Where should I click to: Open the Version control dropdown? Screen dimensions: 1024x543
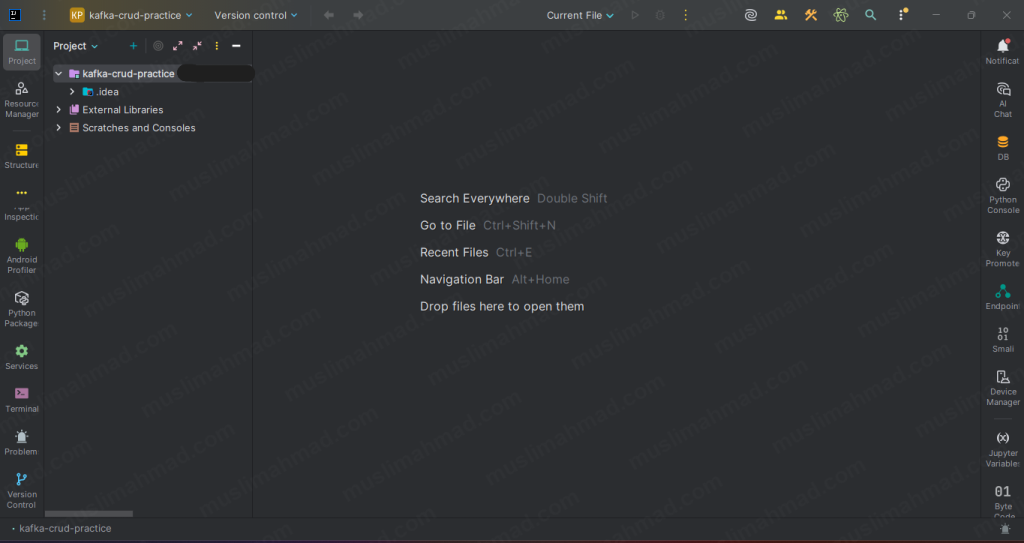pos(256,15)
